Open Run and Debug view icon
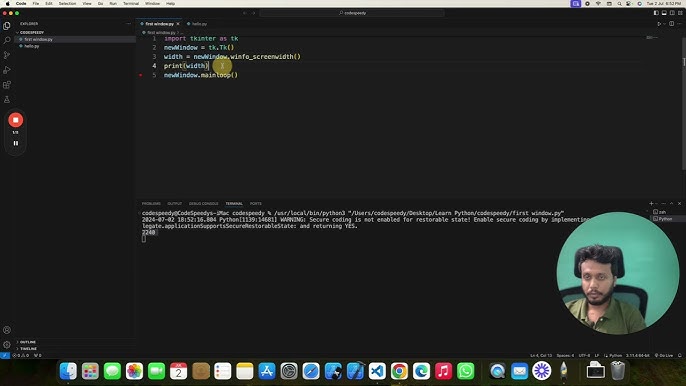Viewport: 686px width, 386px height. pos(7,70)
